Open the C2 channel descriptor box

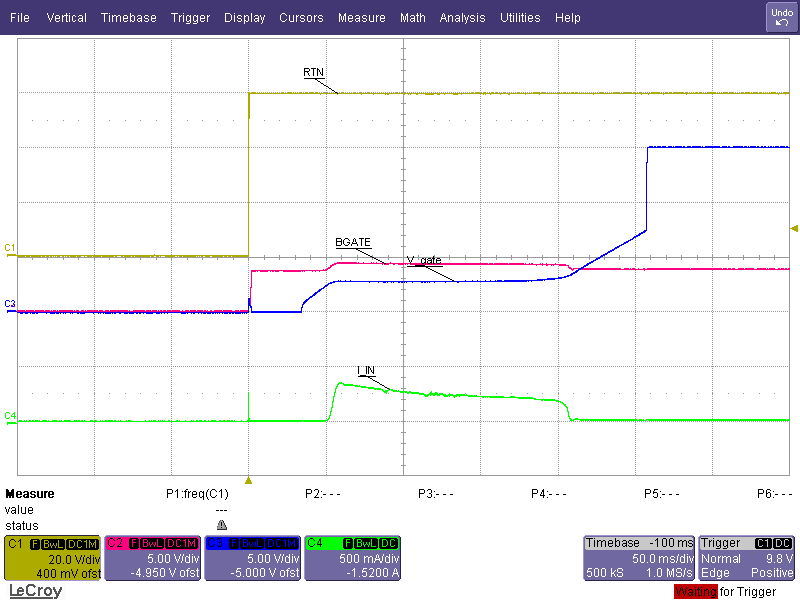pyautogui.click(x=151, y=558)
